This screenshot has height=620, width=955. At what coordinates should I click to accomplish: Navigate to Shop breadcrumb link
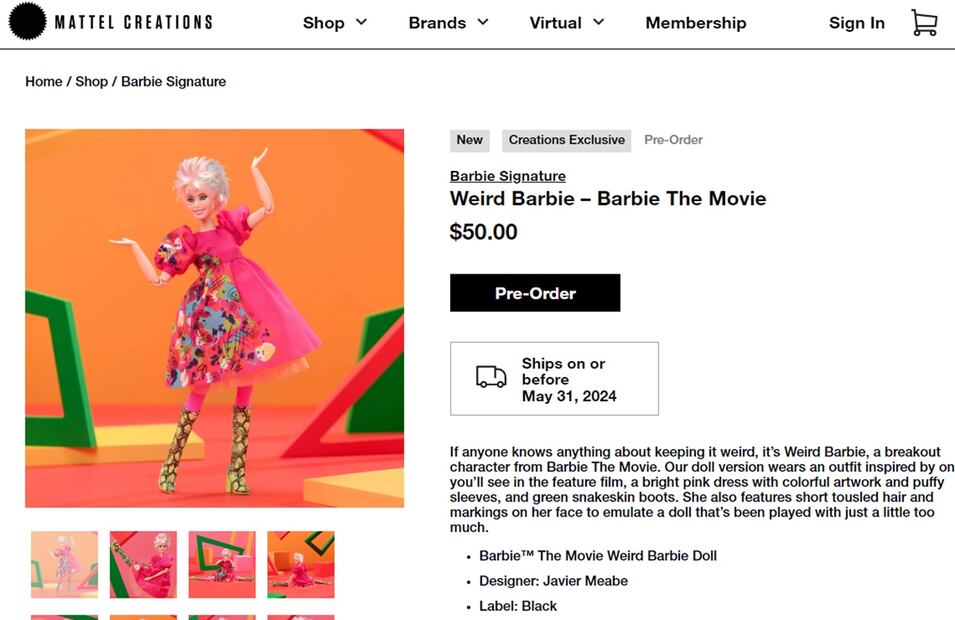point(91,82)
